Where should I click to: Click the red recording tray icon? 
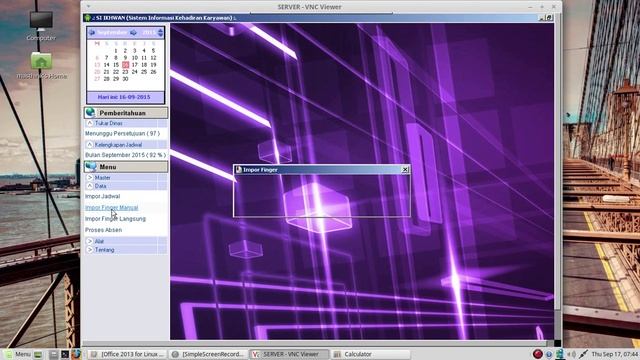click(538, 354)
